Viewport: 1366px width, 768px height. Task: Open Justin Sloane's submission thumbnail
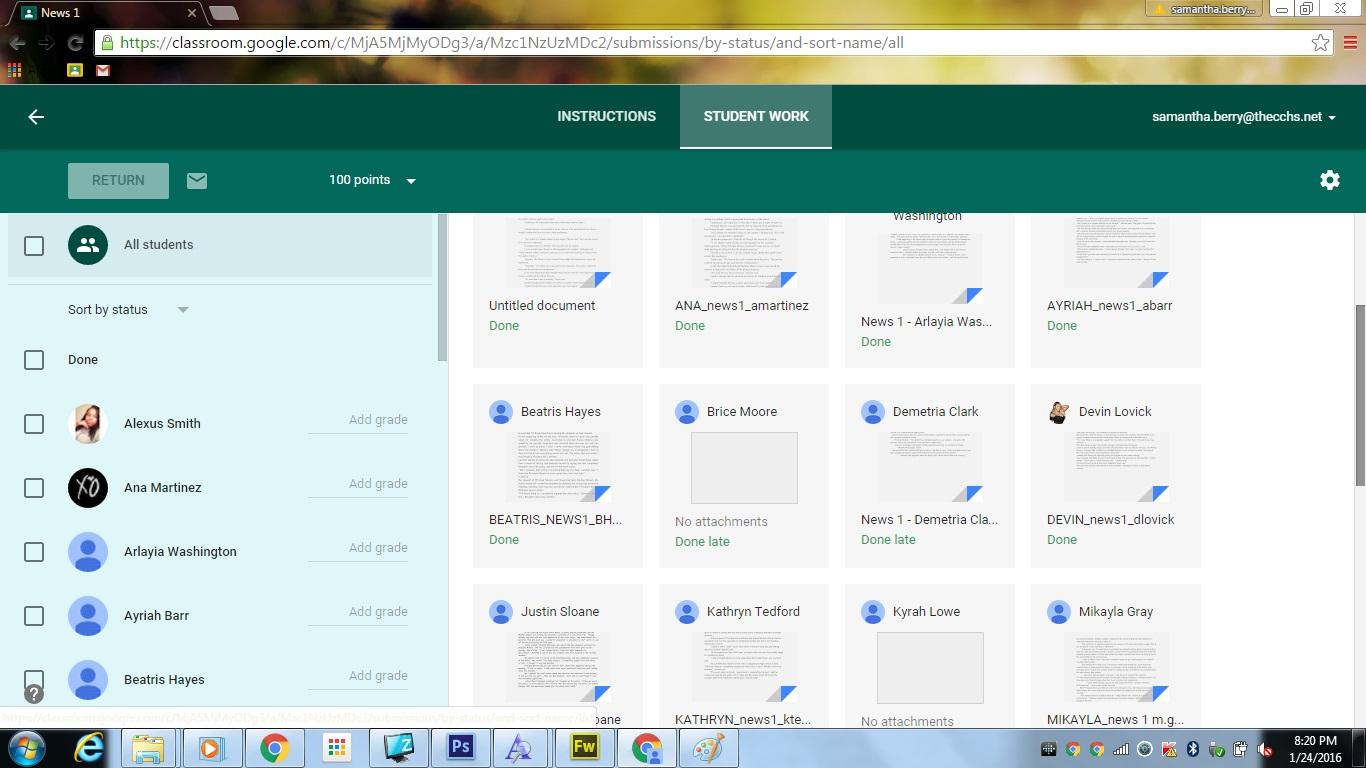coord(558,667)
